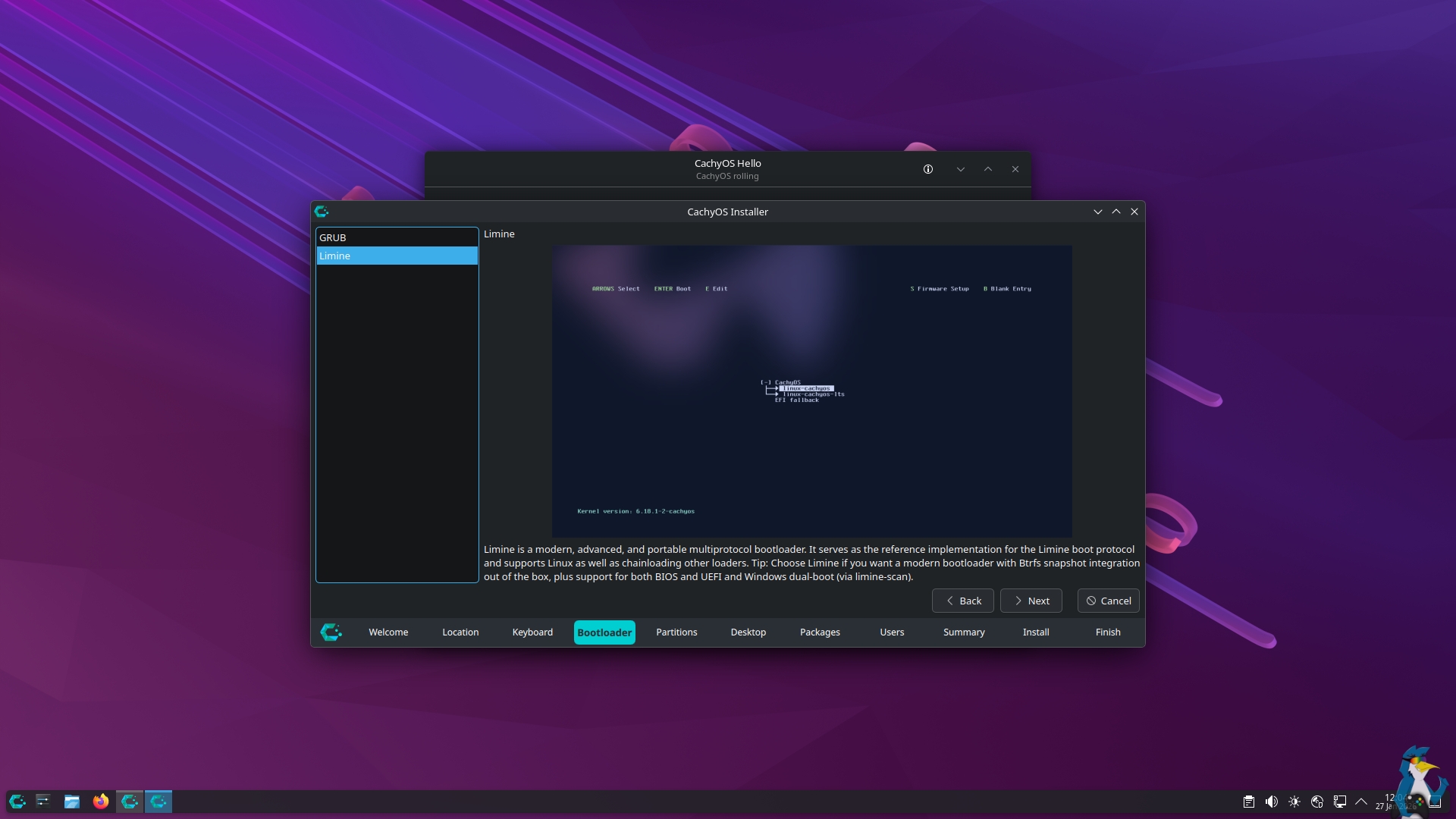Click the About info icon in CachyOS Hello
1456x819 pixels.
click(928, 169)
